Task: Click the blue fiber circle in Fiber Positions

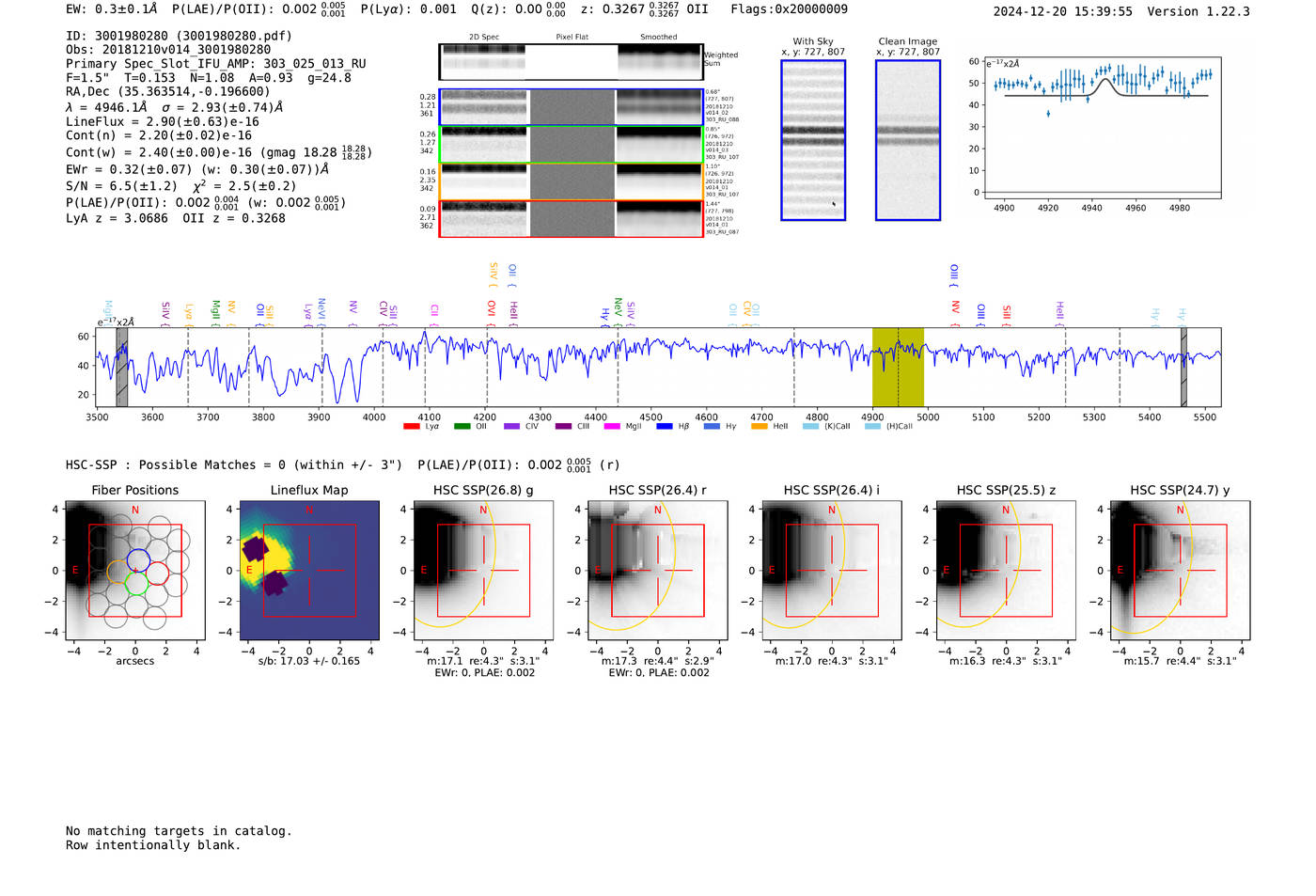Action: coord(137,560)
